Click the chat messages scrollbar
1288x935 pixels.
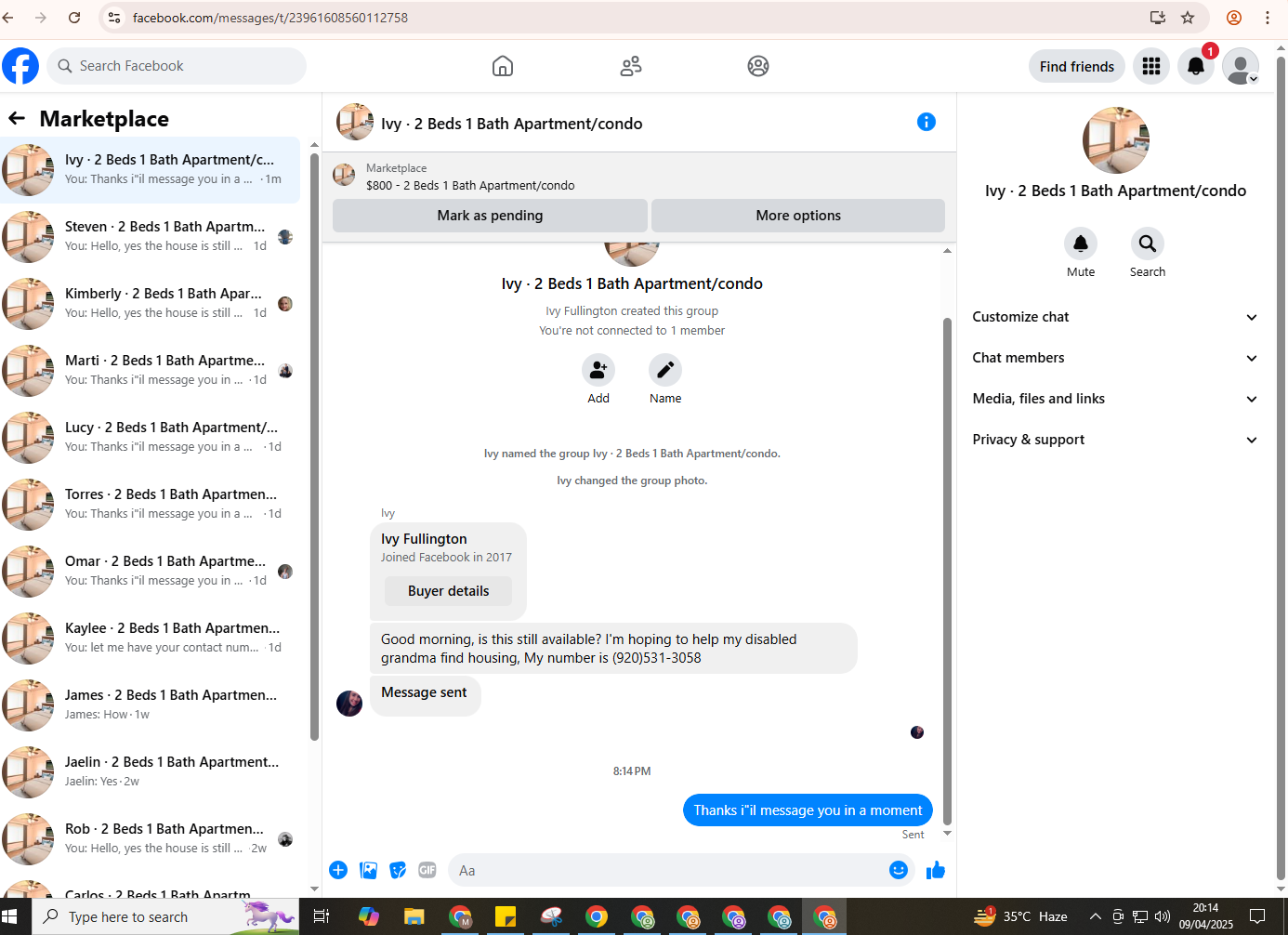click(947, 571)
